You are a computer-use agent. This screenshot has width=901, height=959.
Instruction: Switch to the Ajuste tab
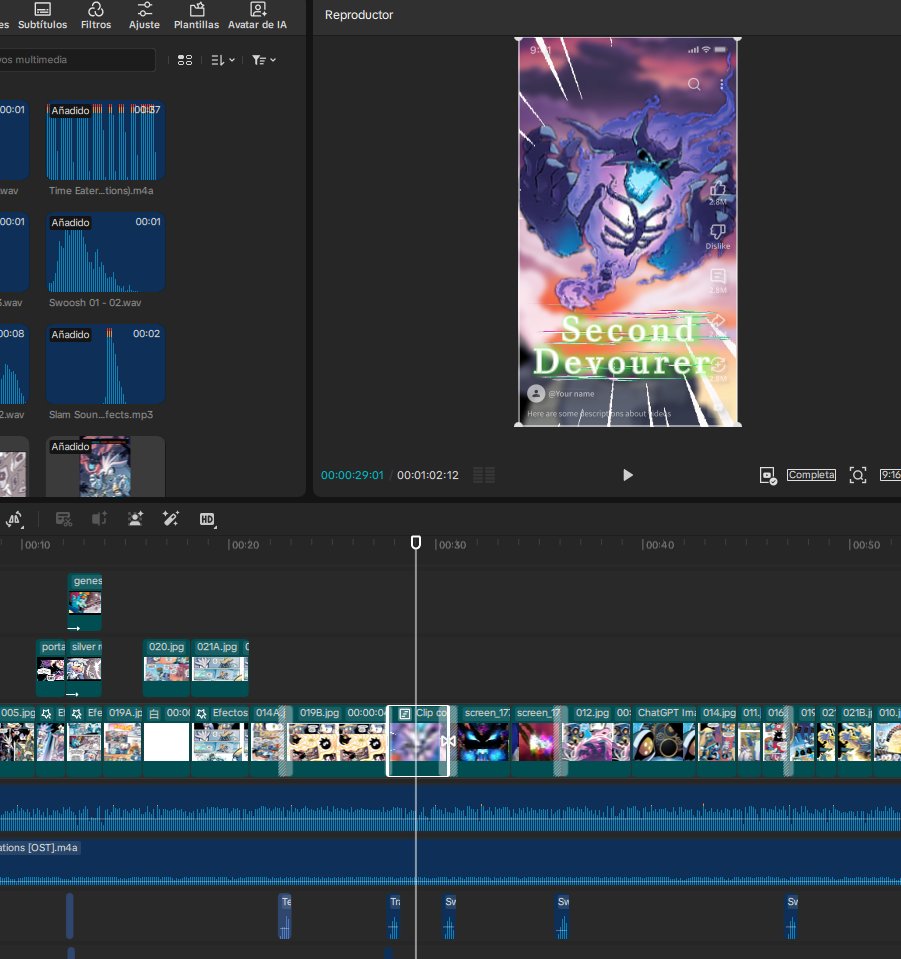click(144, 16)
